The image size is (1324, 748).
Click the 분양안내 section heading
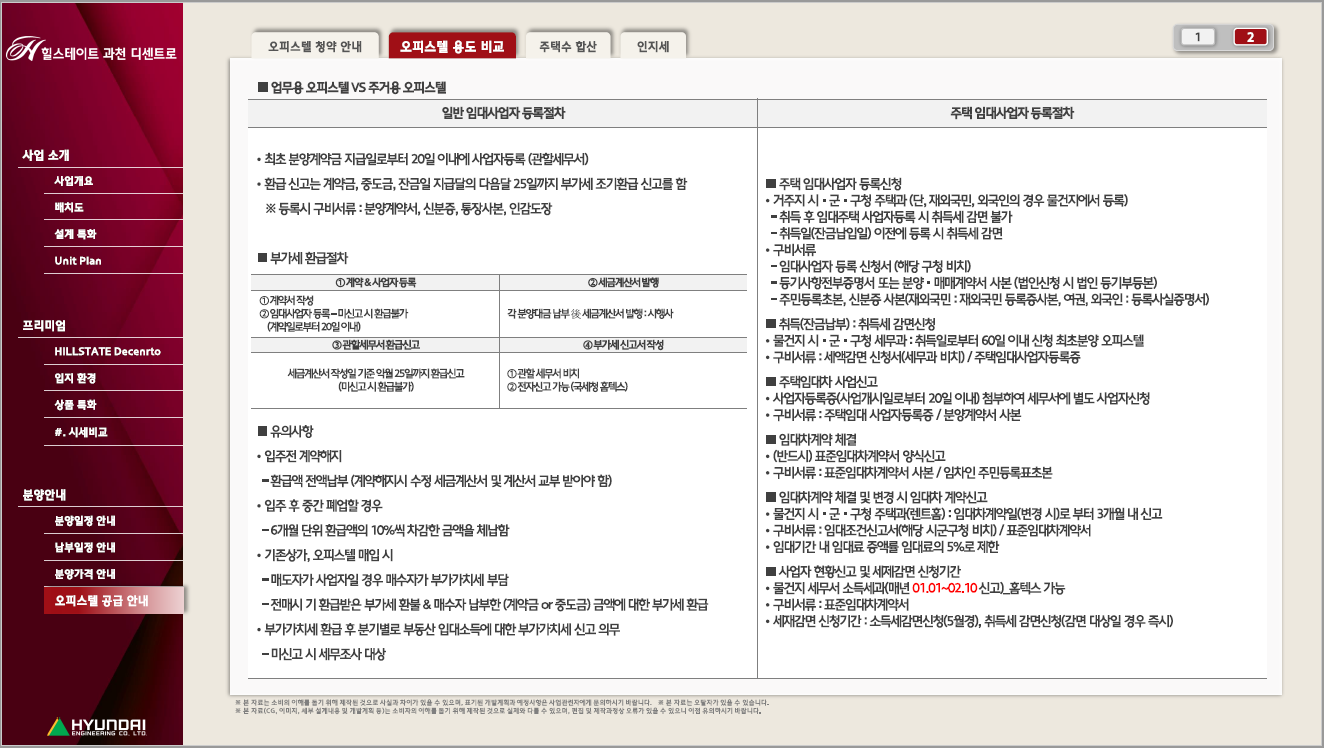tap(44, 494)
